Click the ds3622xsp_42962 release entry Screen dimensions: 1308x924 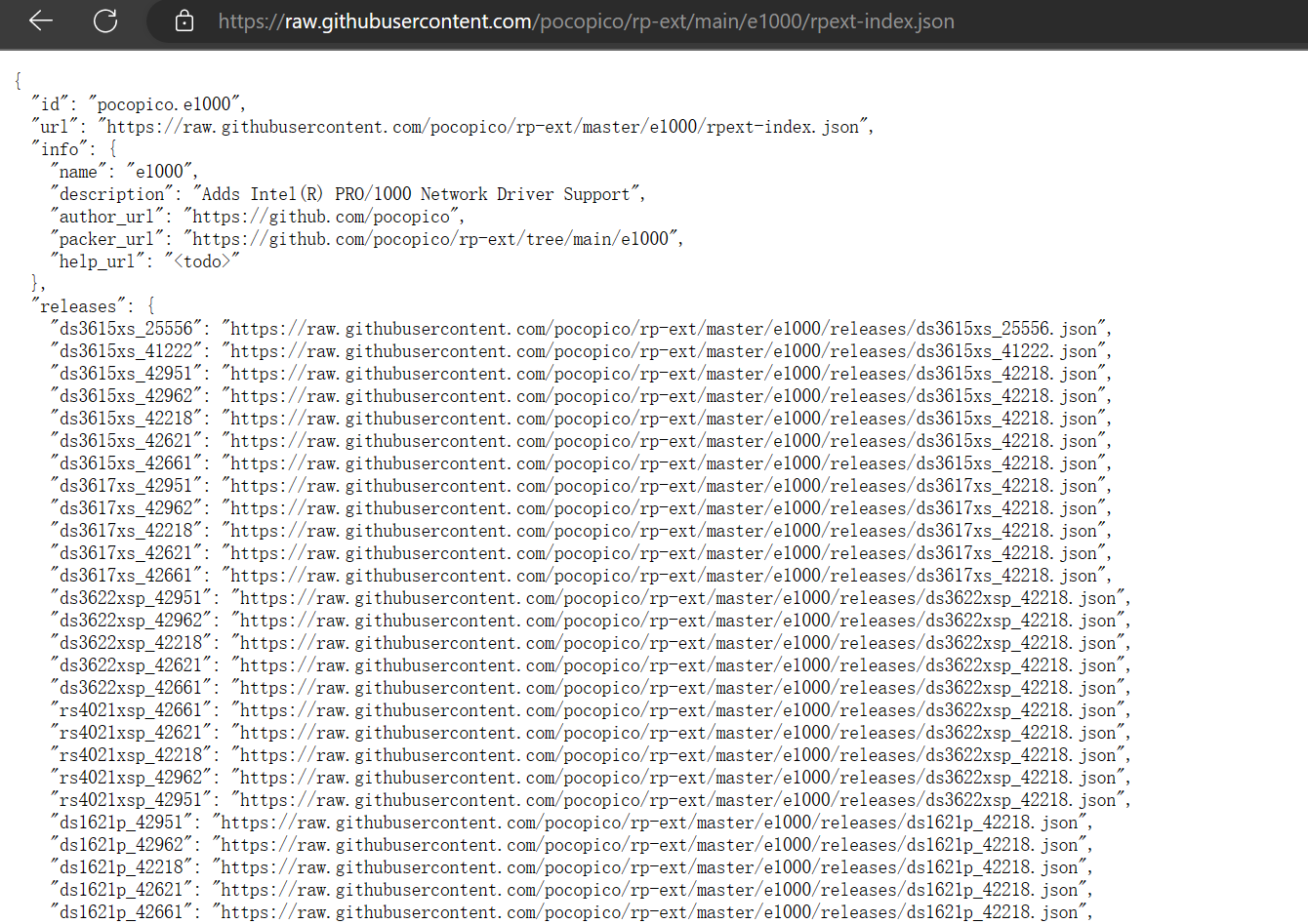(x=591, y=621)
